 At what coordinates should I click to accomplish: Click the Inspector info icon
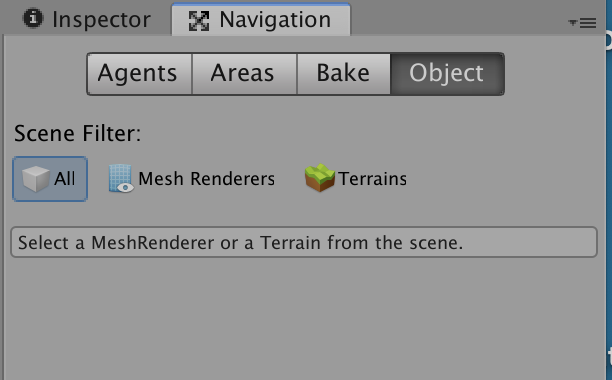coord(33,18)
